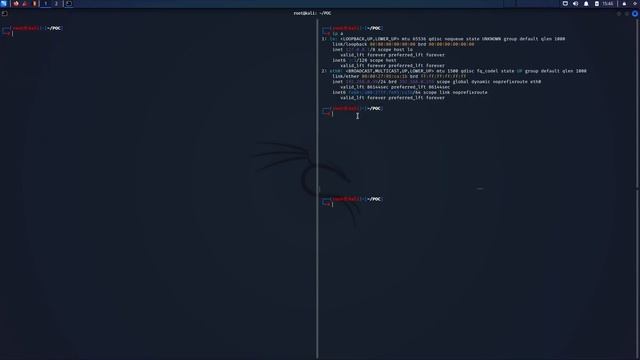Click the 'link/loopback' output line
Viewport: 640px width, 360px height.
(403, 44)
